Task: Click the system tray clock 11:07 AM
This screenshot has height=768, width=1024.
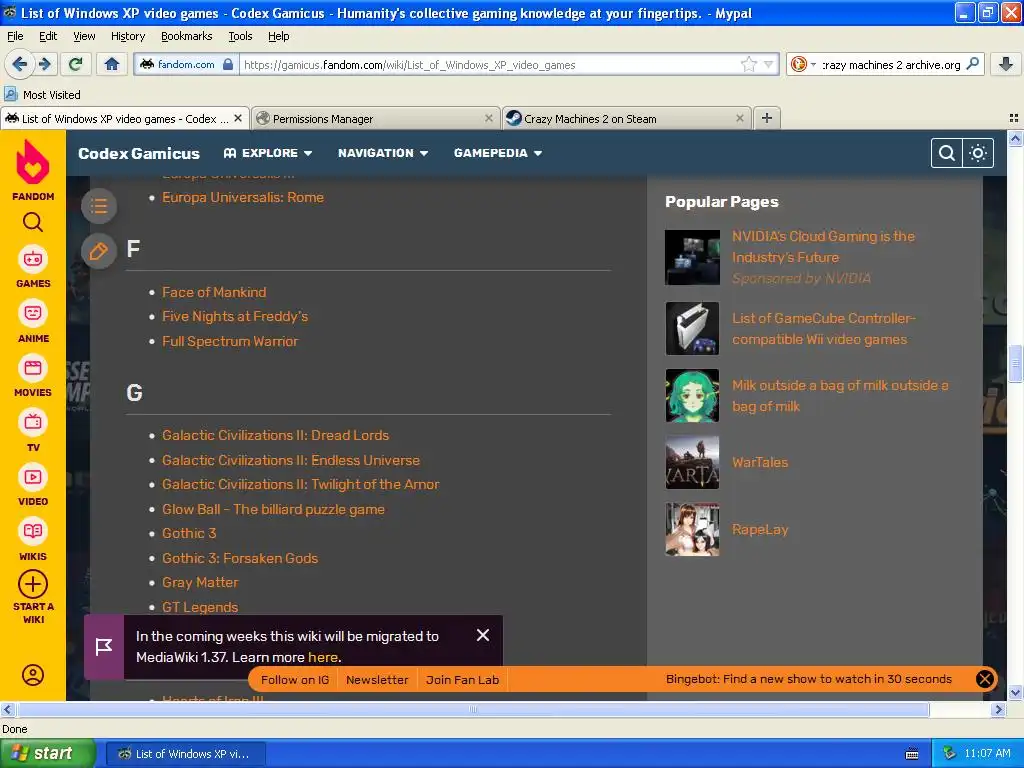Action: point(987,753)
